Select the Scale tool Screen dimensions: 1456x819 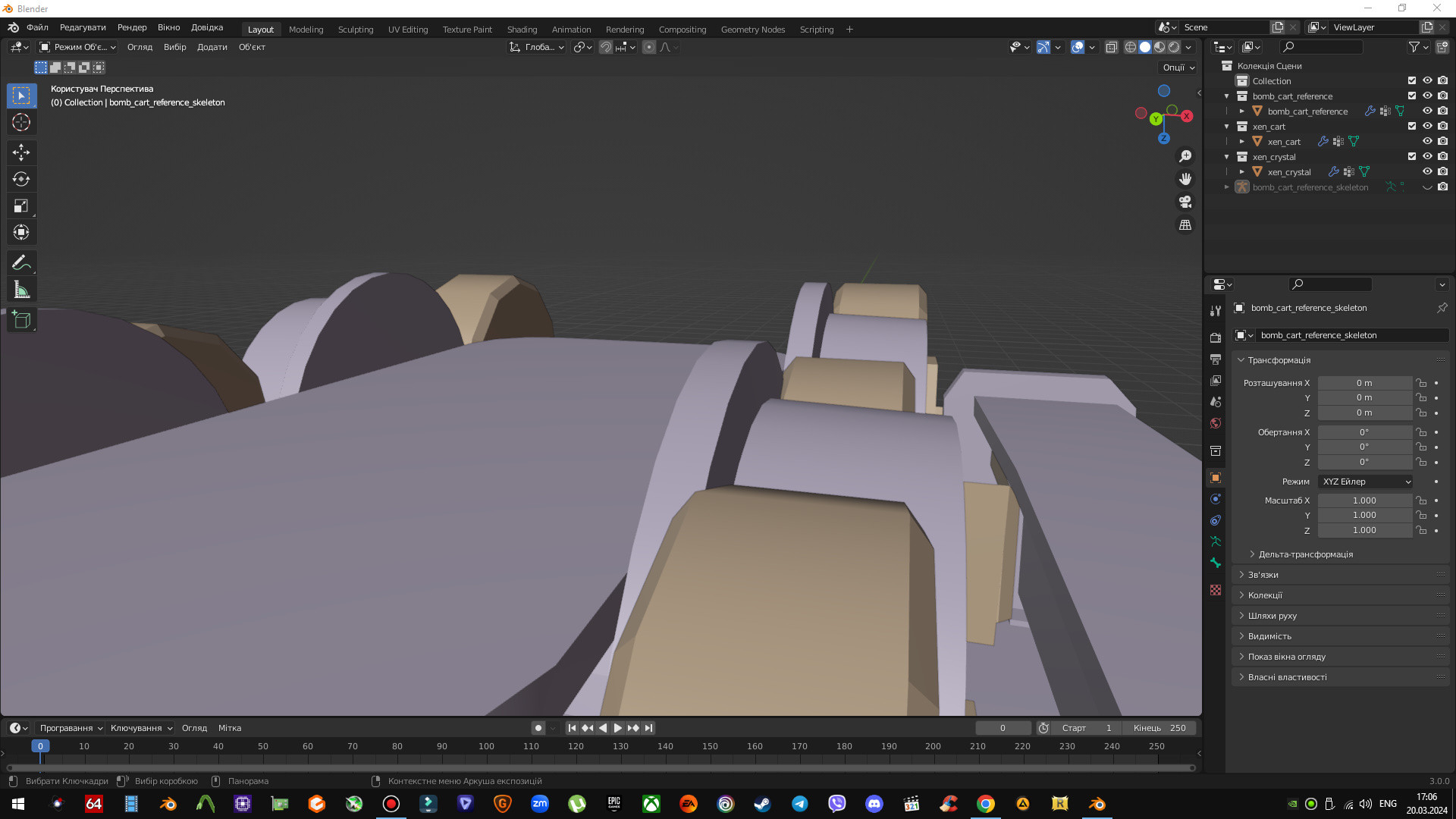pos(21,206)
